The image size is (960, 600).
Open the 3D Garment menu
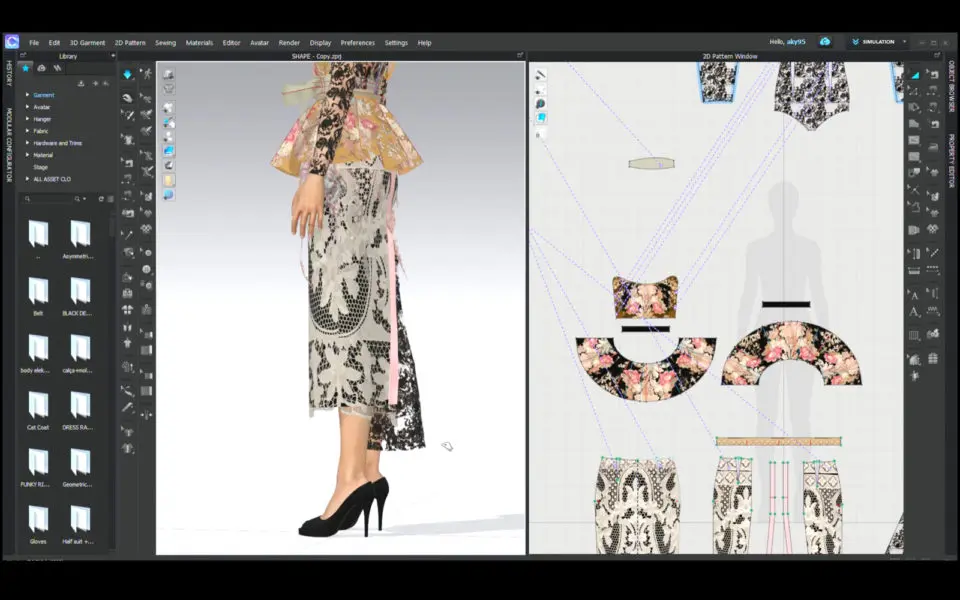pyautogui.click(x=87, y=43)
